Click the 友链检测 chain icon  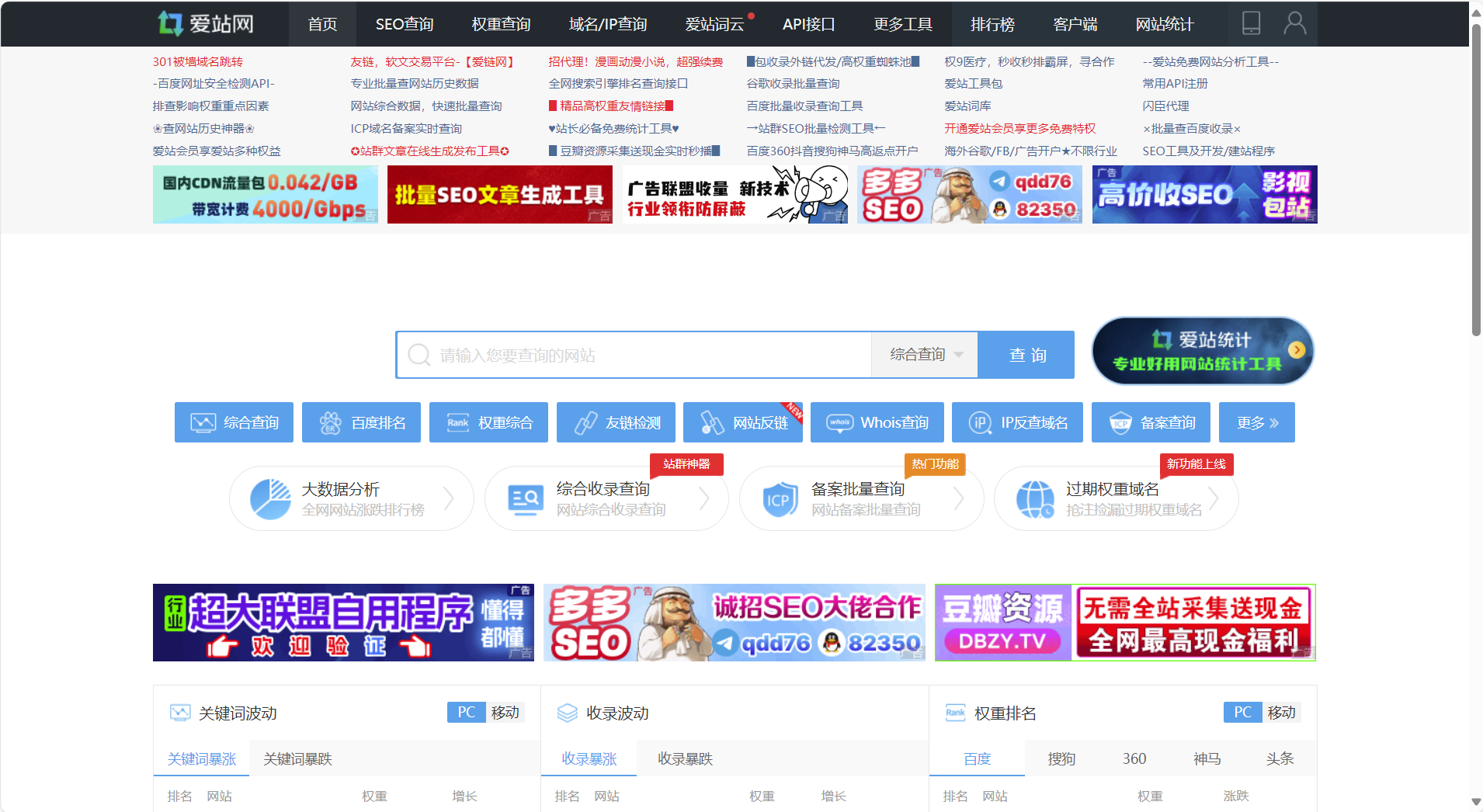coord(585,422)
